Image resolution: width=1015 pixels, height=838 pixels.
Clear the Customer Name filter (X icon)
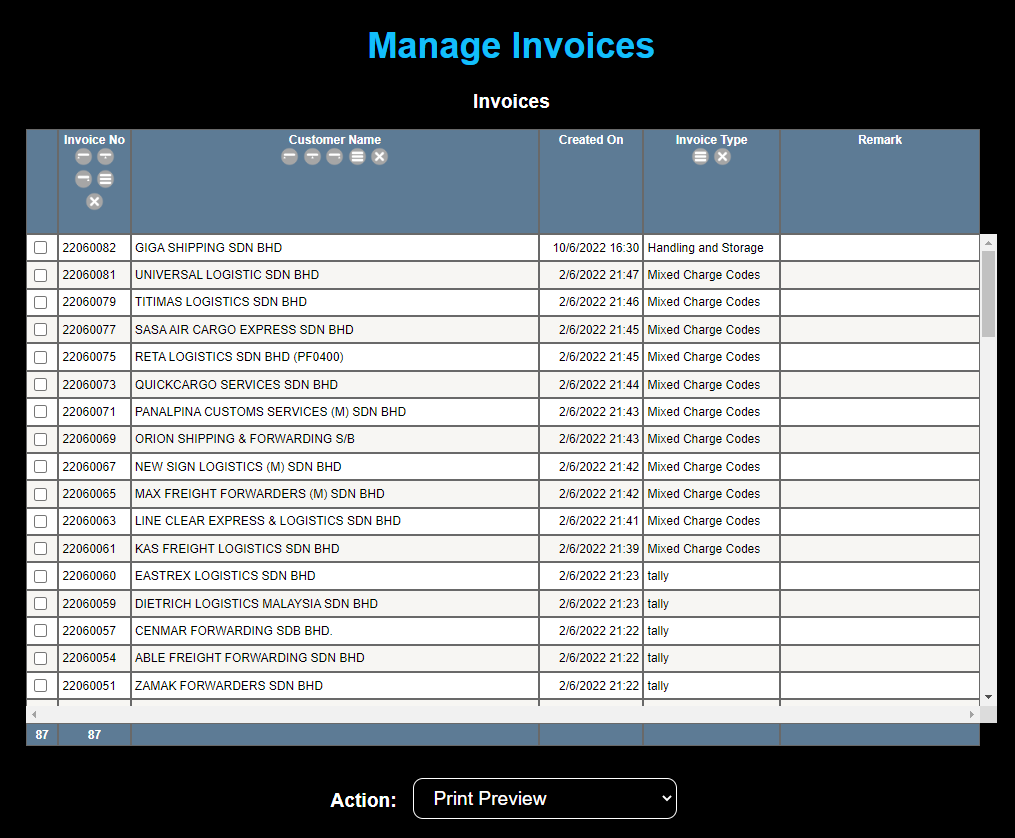(x=380, y=157)
